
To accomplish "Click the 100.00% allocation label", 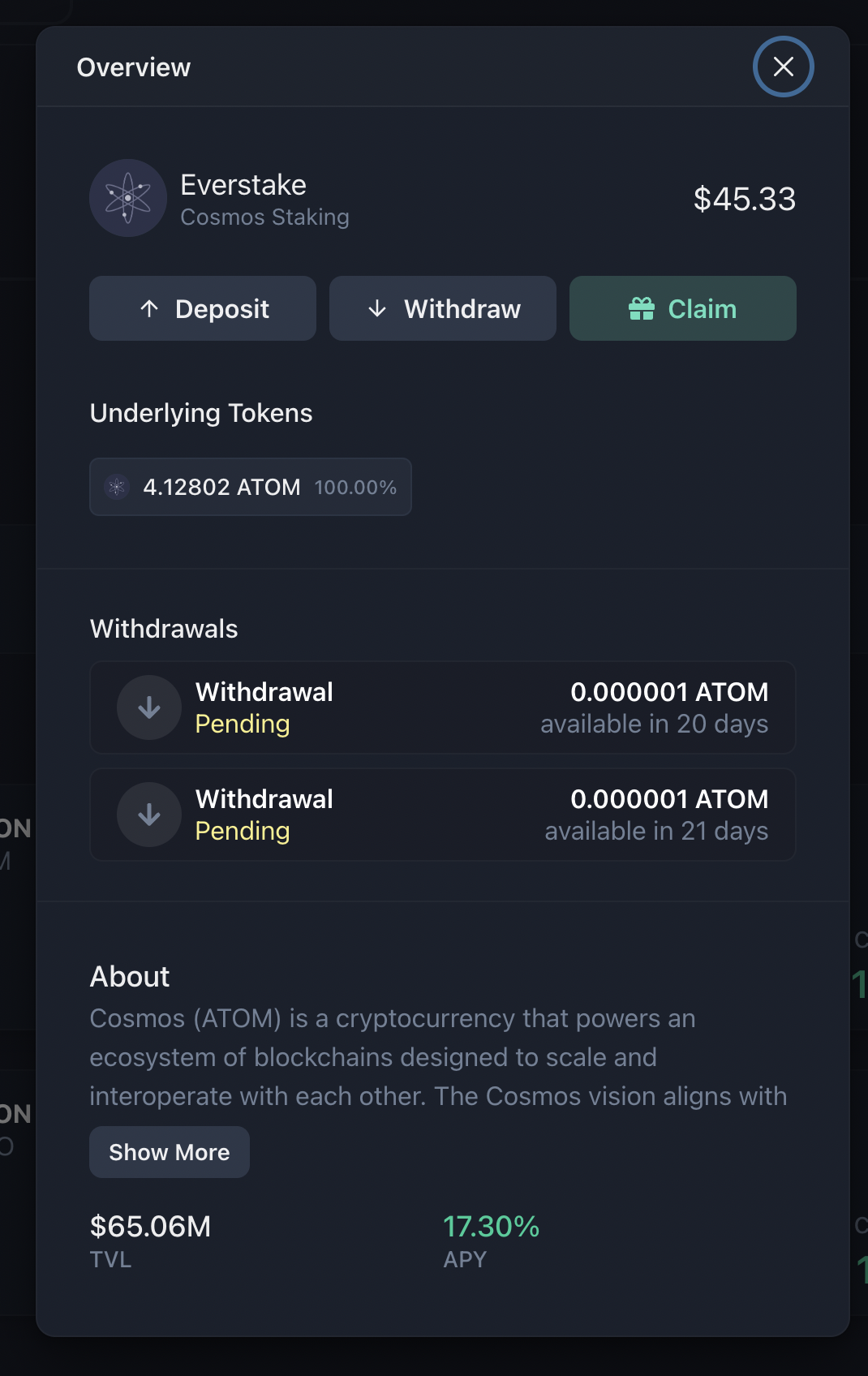I will point(355,487).
